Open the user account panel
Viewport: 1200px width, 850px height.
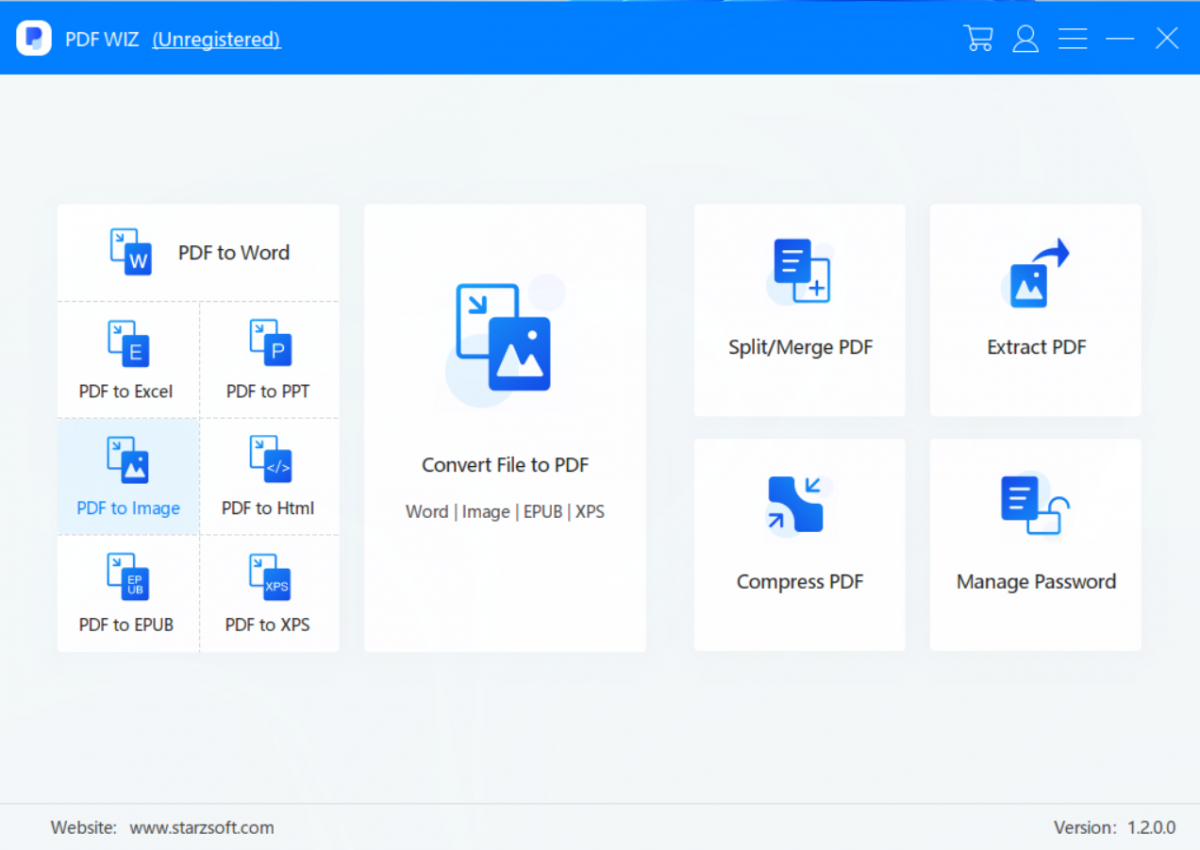[1025, 38]
